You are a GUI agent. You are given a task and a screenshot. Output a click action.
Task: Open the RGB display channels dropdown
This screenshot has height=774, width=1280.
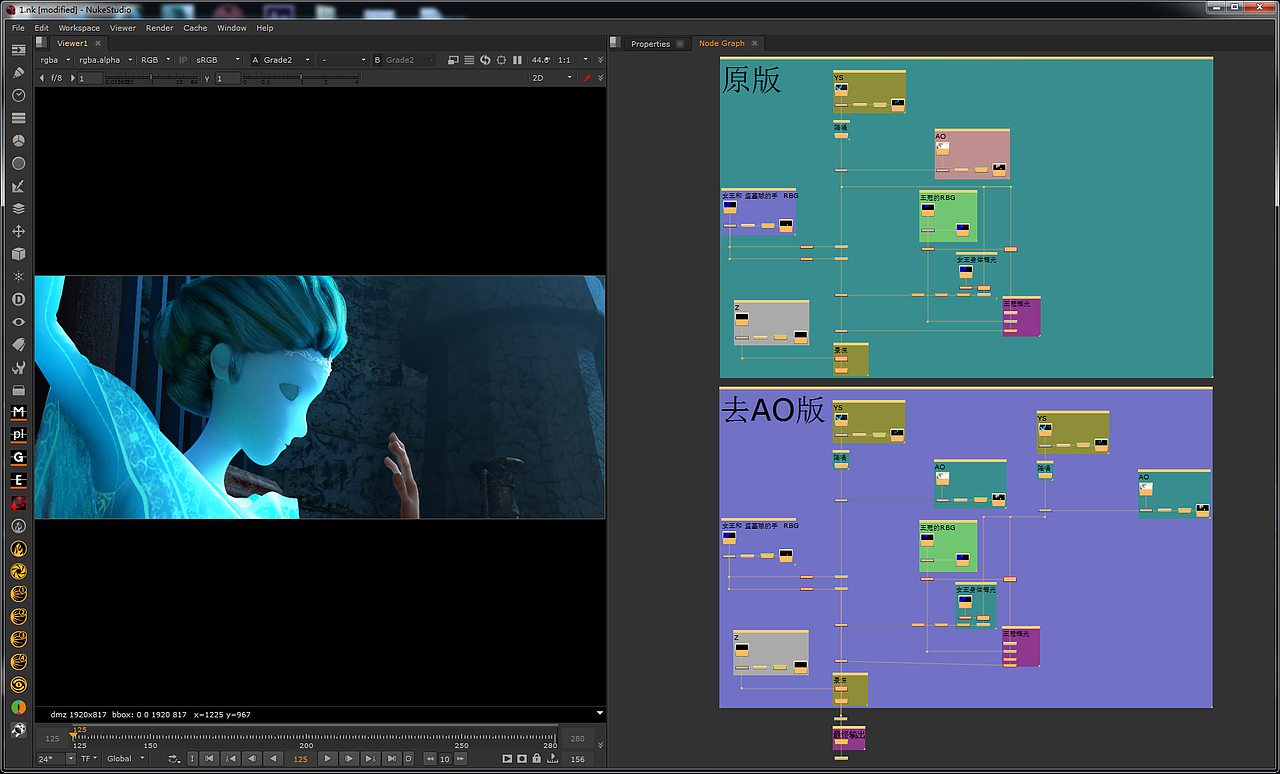tap(155, 60)
